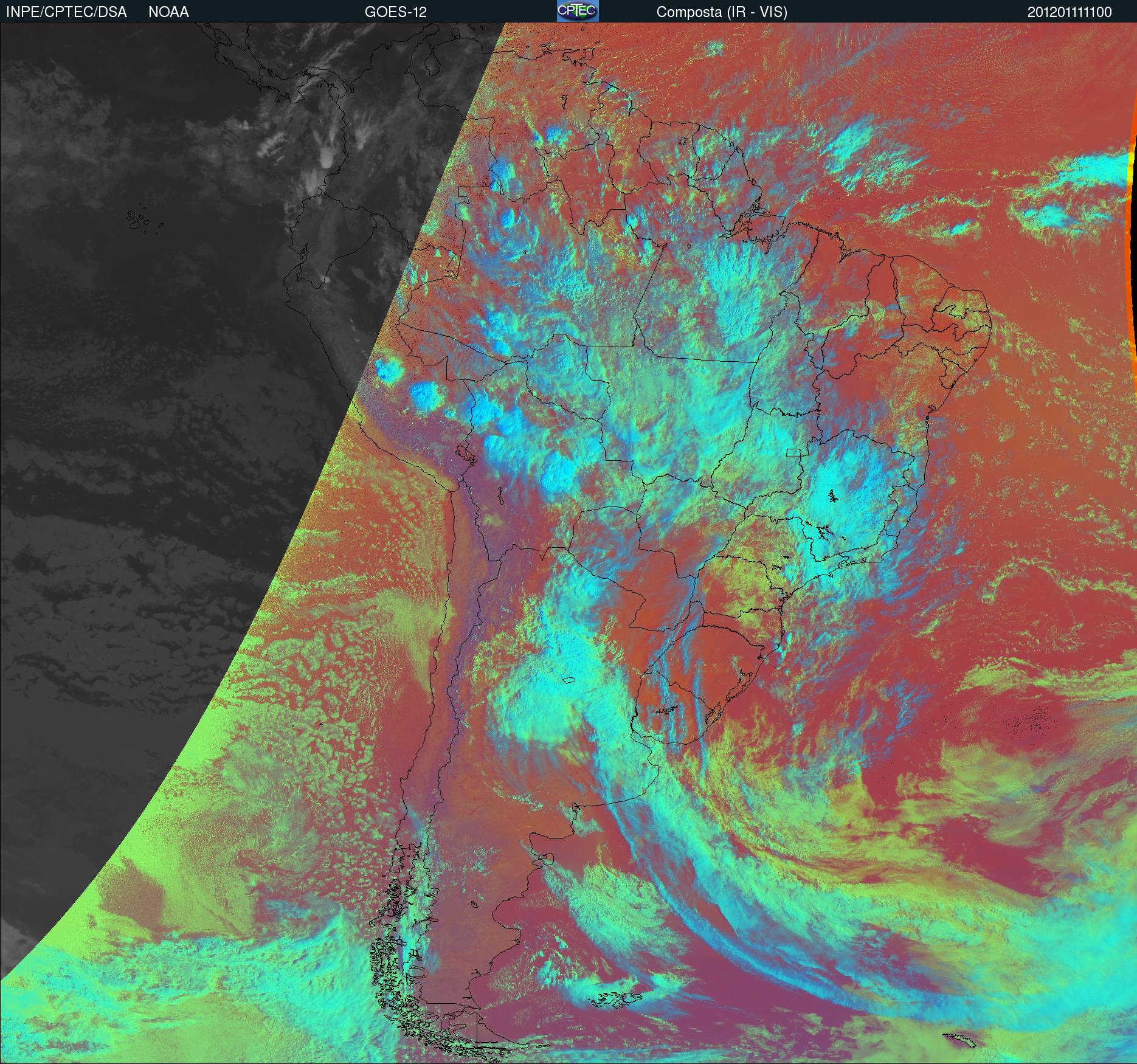Click the Composta (IR - VIS) title
This screenshot has width=1137, height=1064.
[x=722, y=12]
